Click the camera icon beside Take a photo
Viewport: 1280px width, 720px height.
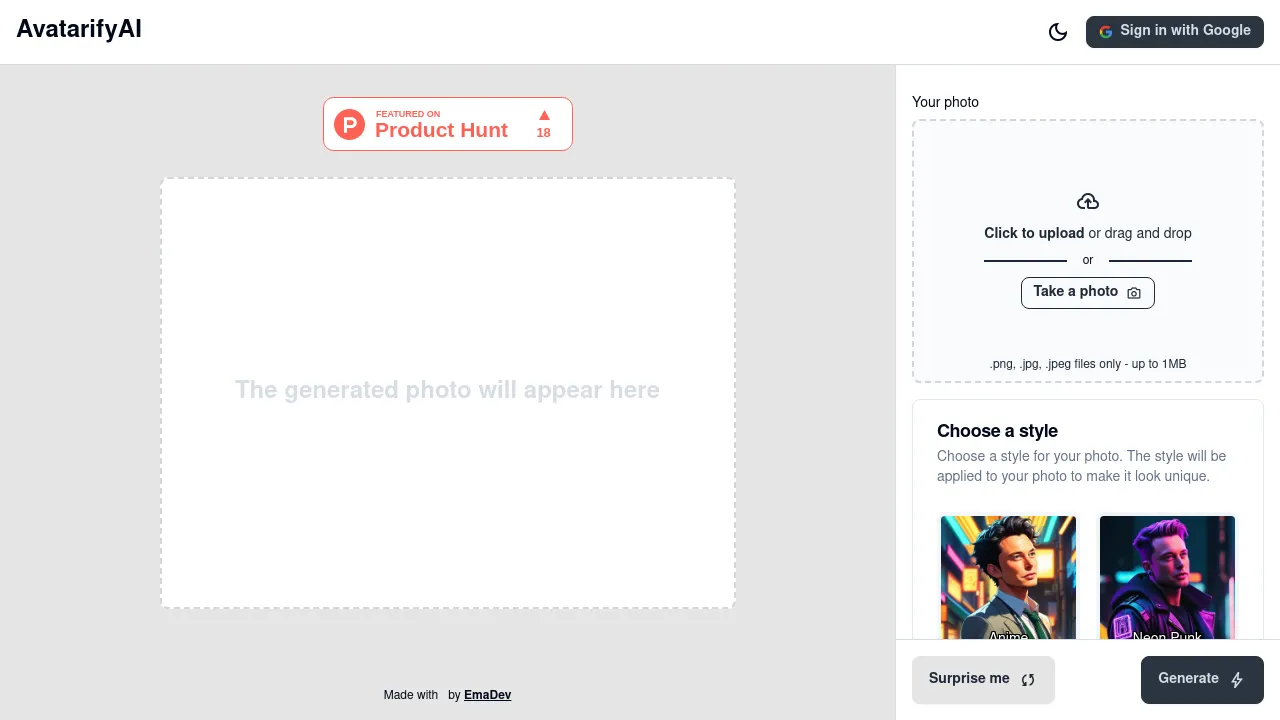tap(1134, 293)
